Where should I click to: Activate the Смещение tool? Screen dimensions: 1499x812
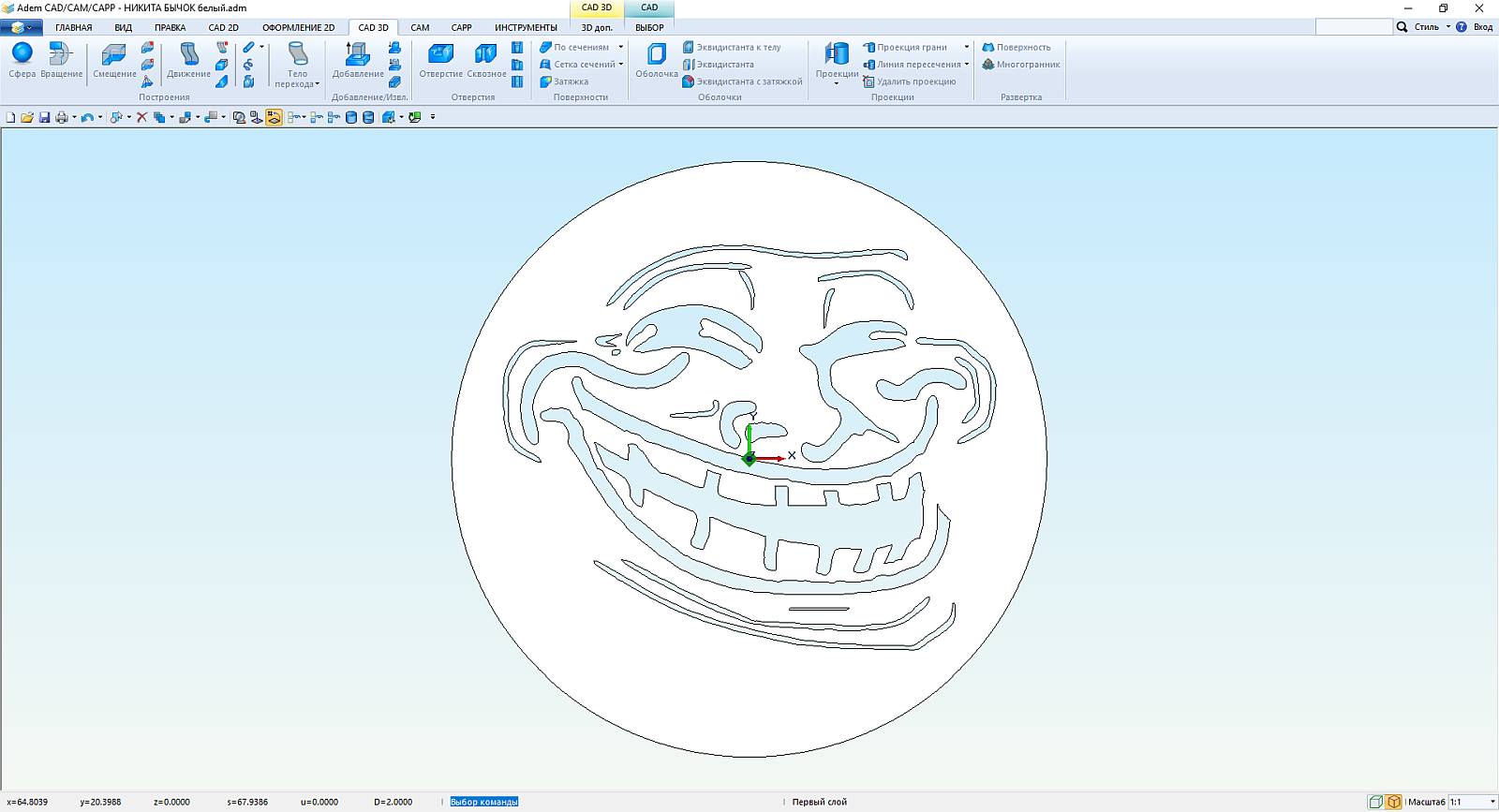tap(114, 60)
